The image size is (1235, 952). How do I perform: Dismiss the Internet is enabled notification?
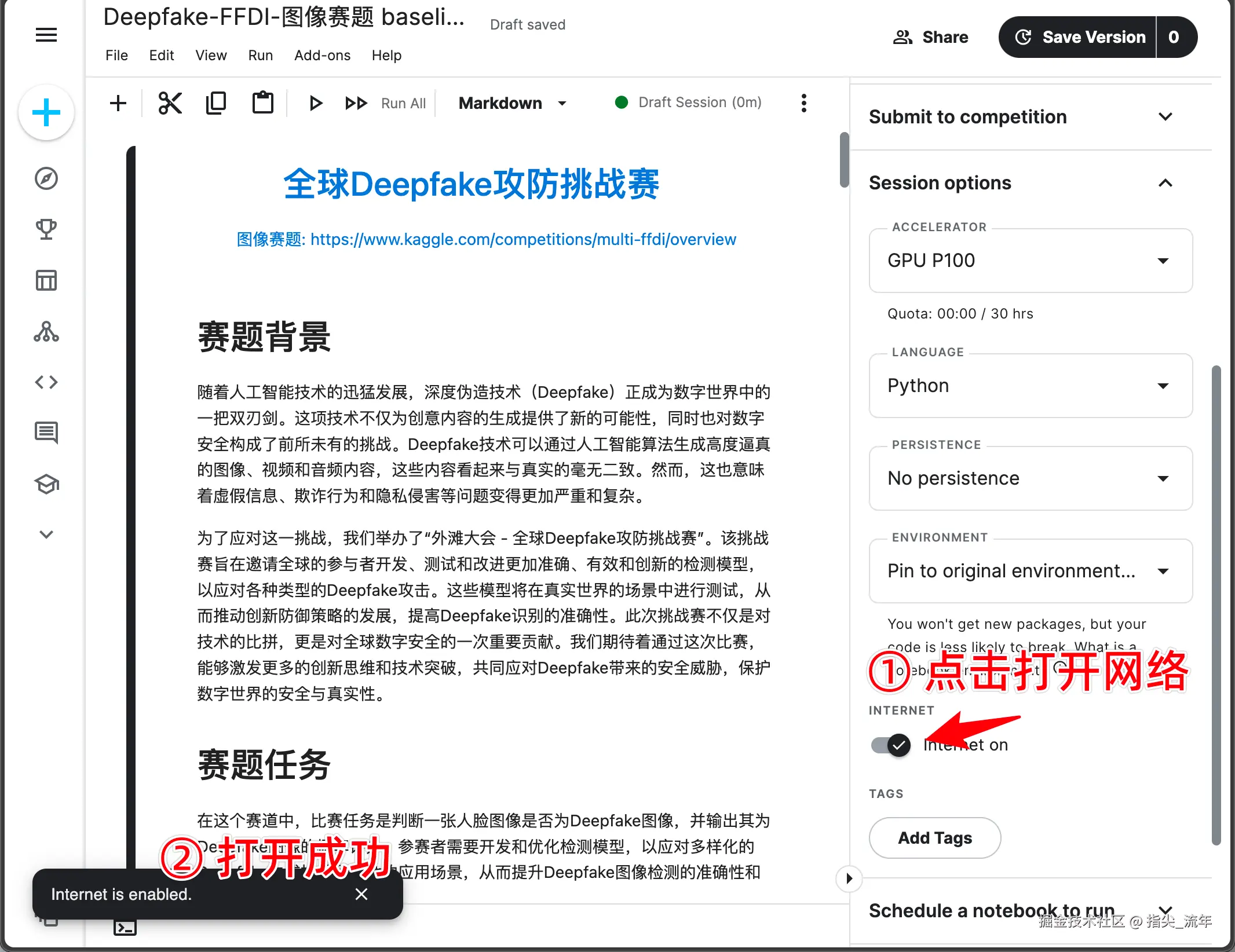(x=361, y=895)
